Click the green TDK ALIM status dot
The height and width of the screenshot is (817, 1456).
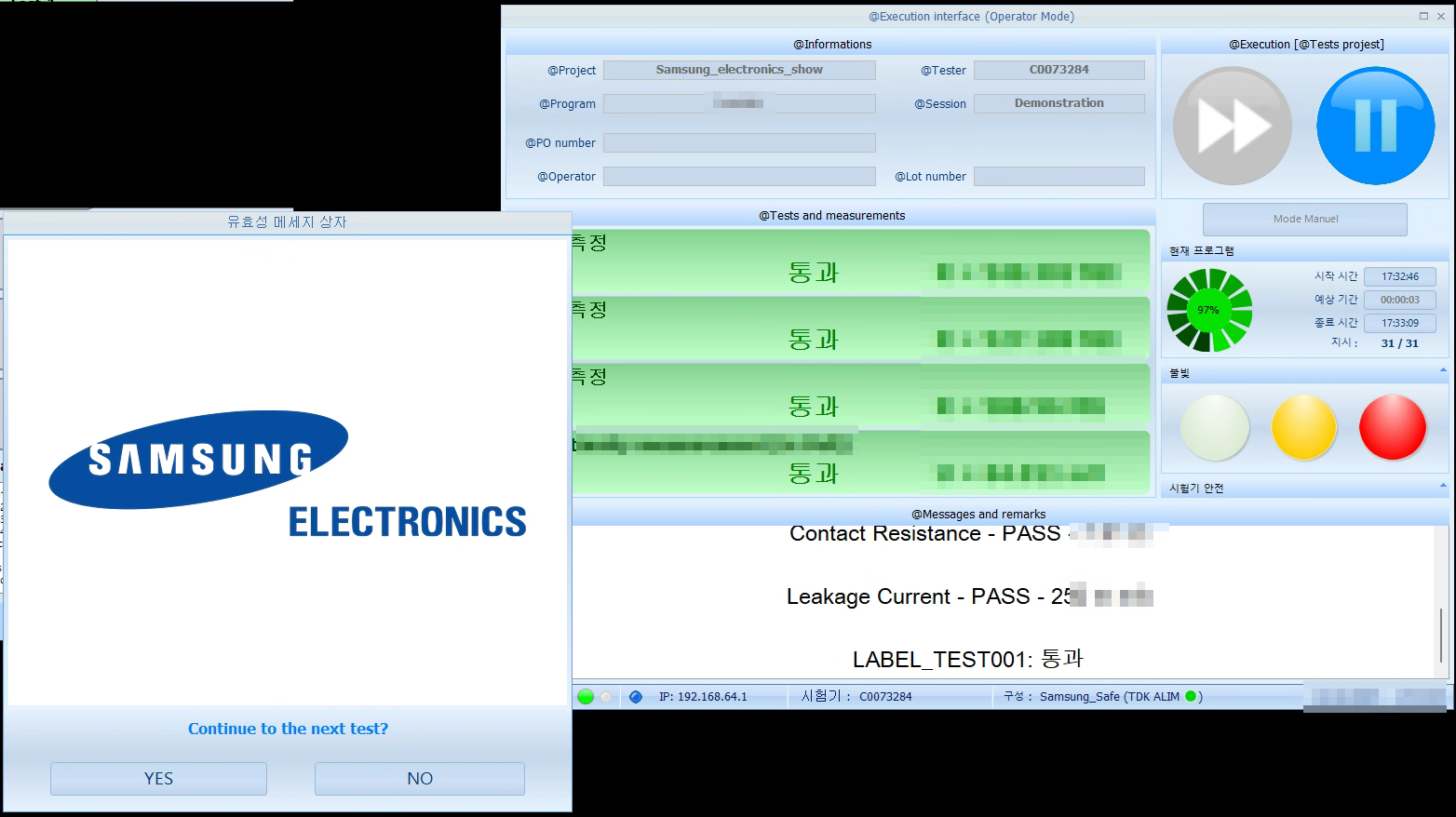pyautogui.click(x=1190, y=696)
